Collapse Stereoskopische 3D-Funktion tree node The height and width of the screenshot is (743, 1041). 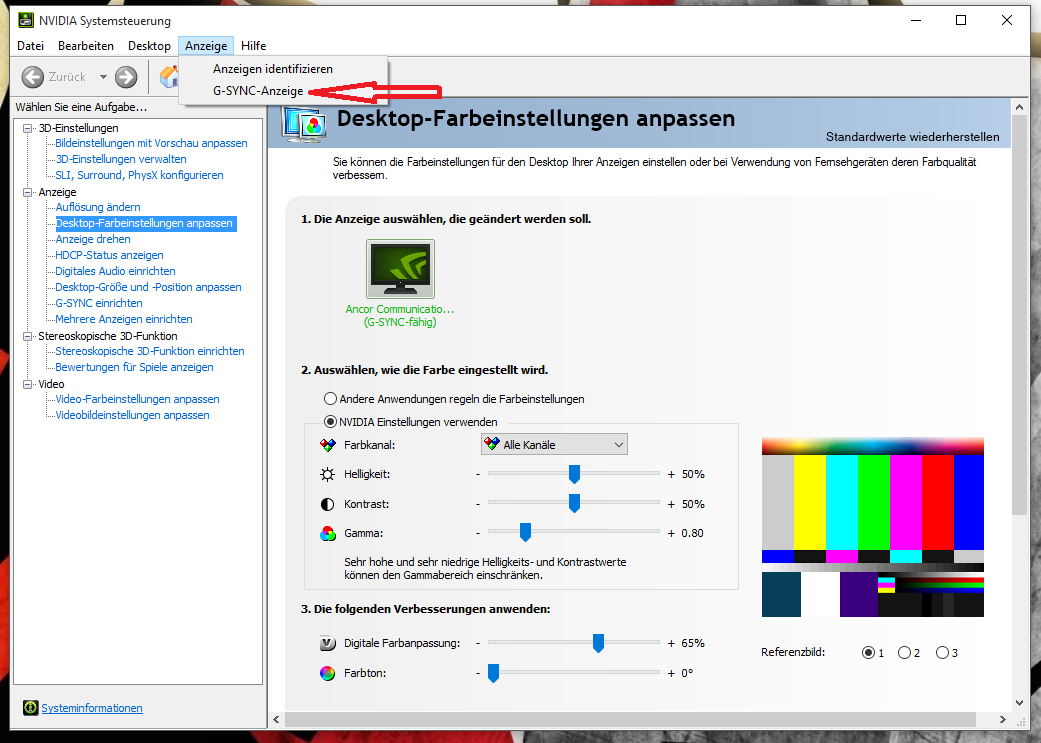click(x=27, y=336)
